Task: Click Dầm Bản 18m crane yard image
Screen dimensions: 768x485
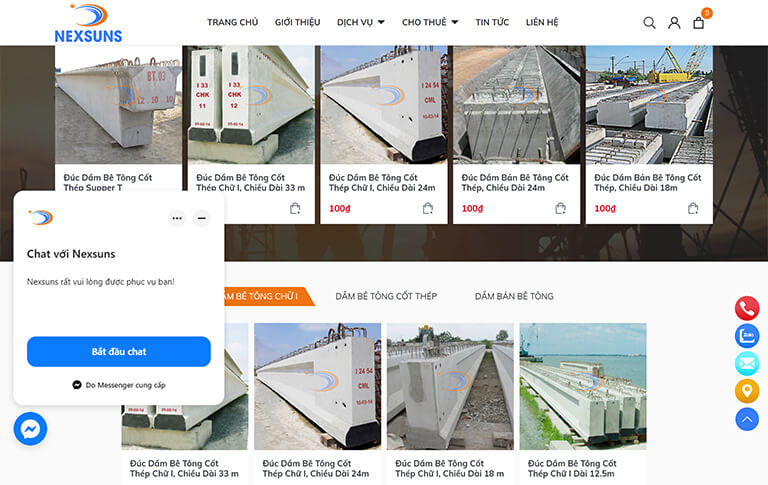Action: click(649, 105)
